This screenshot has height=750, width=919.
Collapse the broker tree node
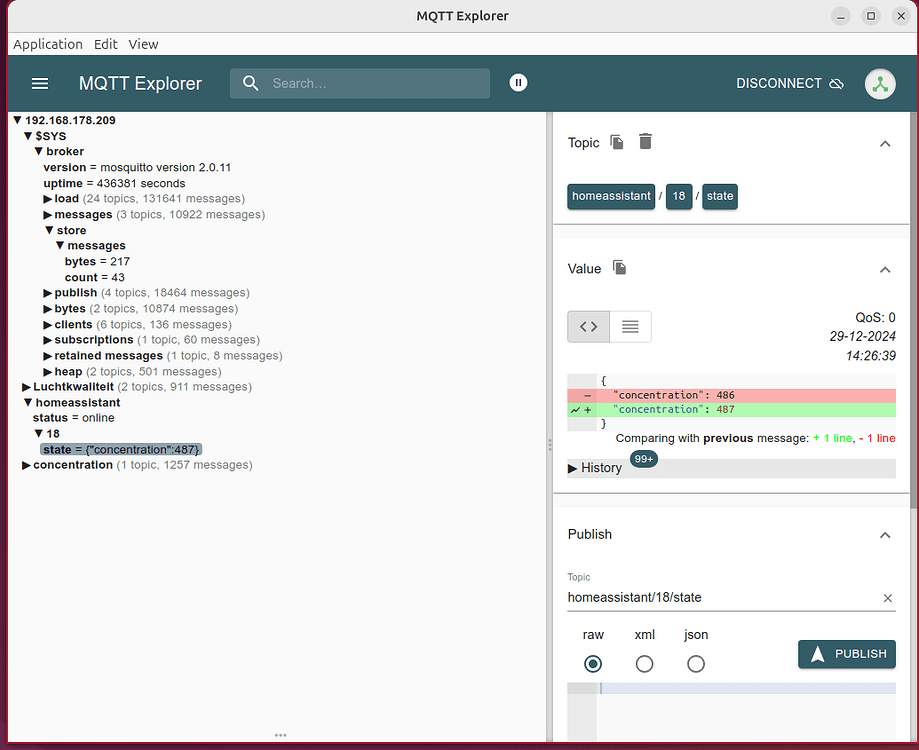click(x=39, y=151)
